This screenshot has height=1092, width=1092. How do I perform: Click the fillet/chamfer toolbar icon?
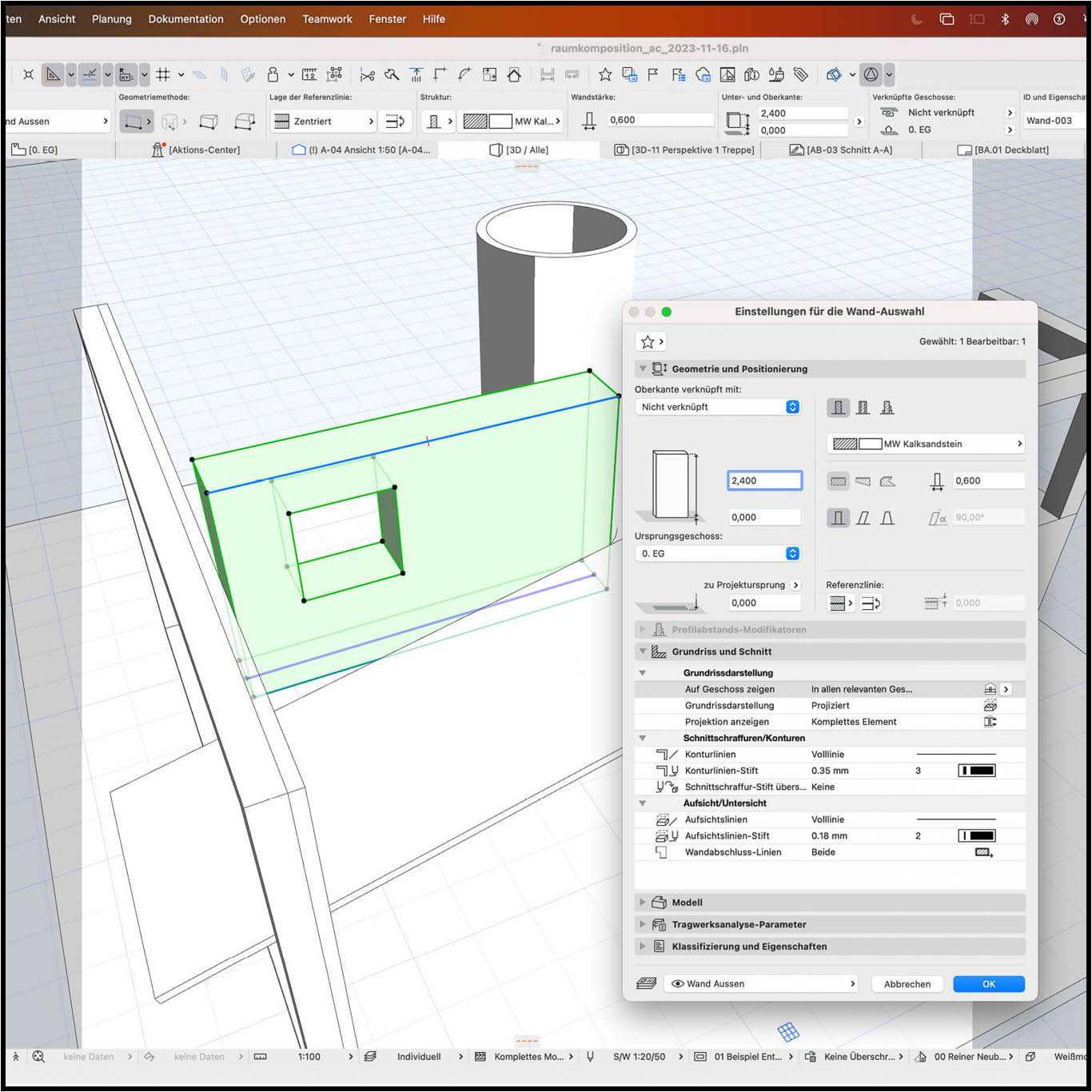coord(465,74)
